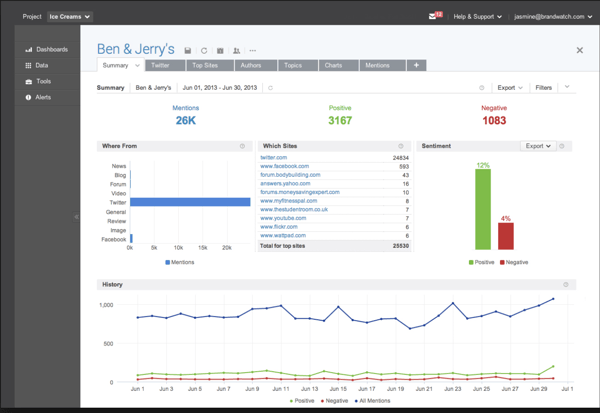600x413 pixels.
Task: Open the Sentiment panel Export dropdown
Action: click(538, 146)
